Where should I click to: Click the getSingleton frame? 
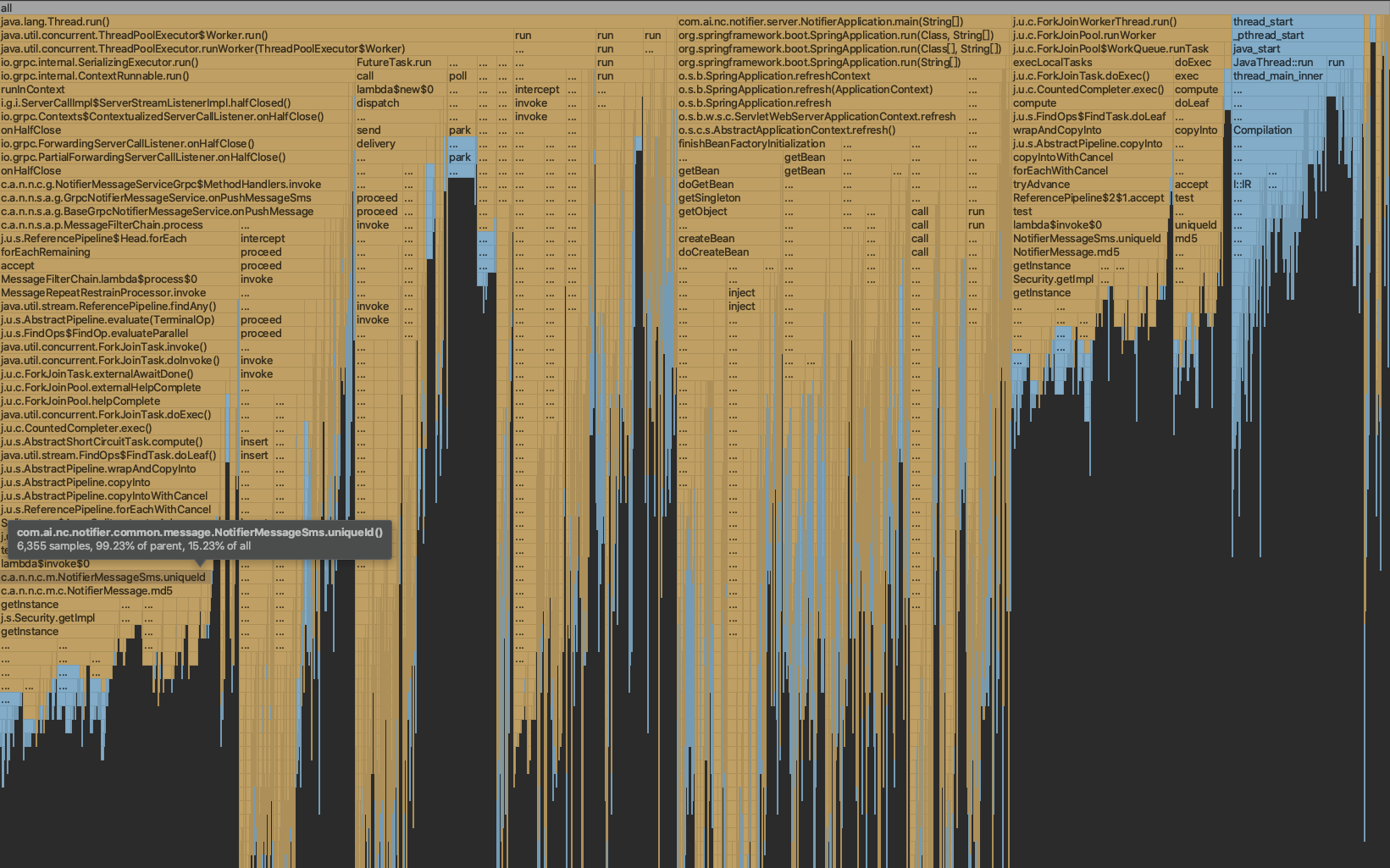coord(730,197)
